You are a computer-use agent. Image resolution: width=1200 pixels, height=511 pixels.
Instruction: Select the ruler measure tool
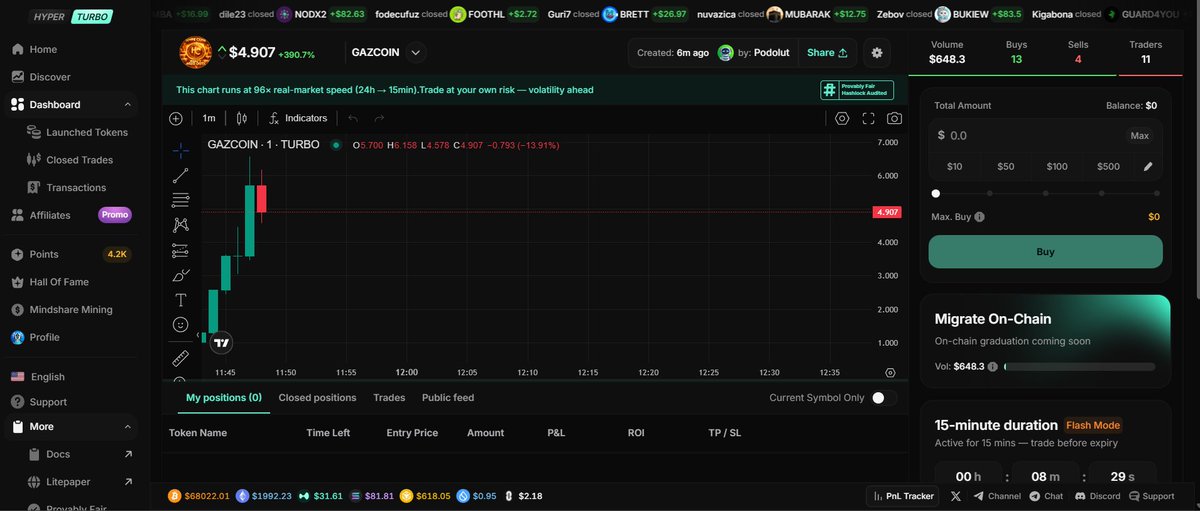click(180, 357)
